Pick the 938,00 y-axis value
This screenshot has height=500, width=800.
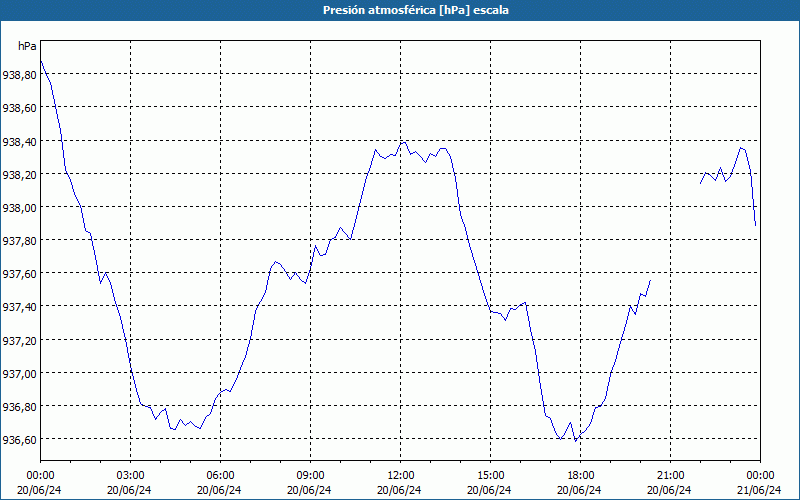(19, 208)
